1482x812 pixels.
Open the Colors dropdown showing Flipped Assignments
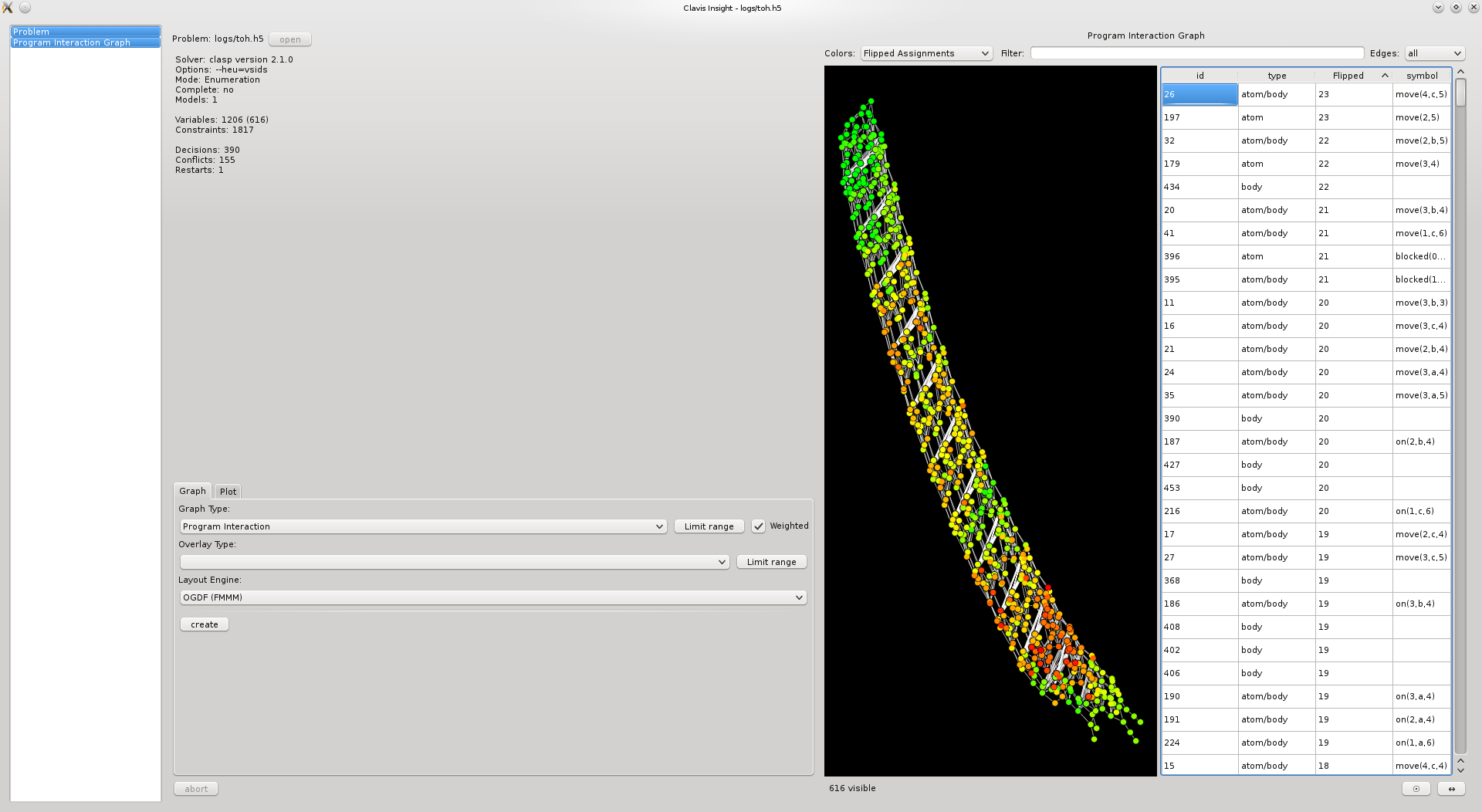[926, 53]
